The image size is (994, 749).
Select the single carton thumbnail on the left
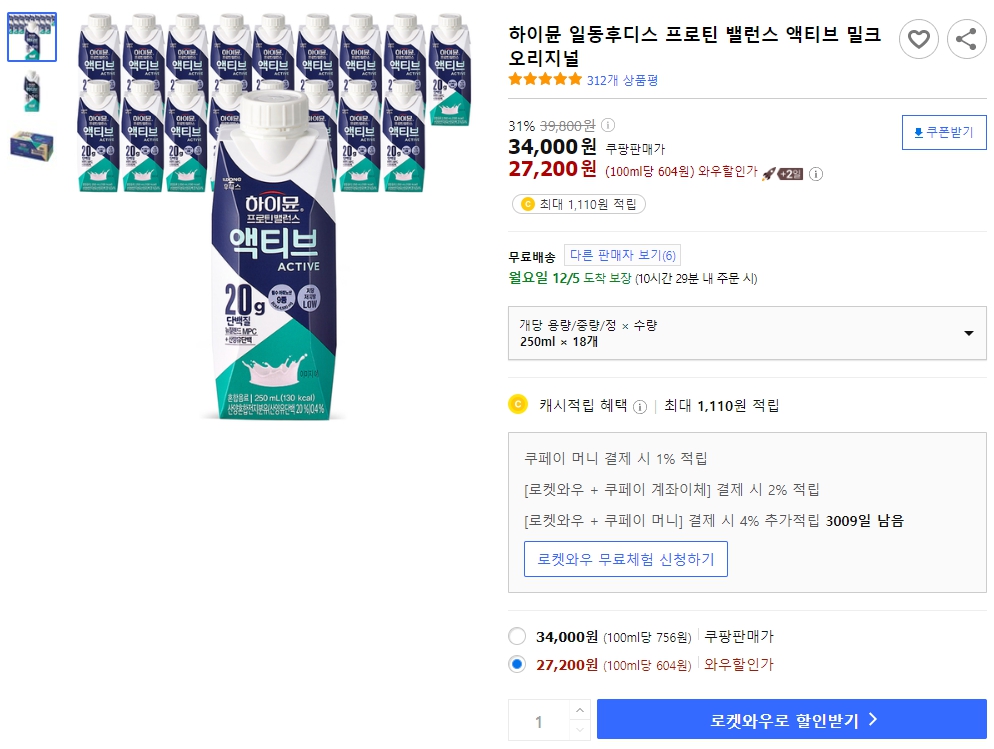coord(30,94)
